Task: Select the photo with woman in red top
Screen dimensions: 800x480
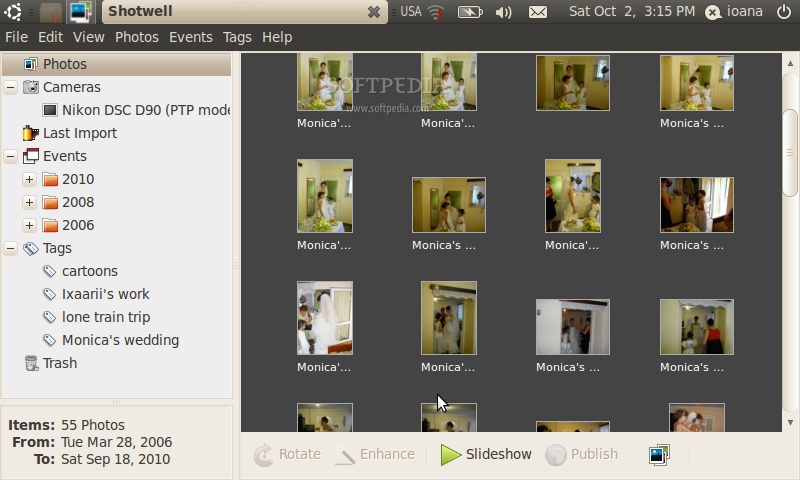Action: point(696,327)
